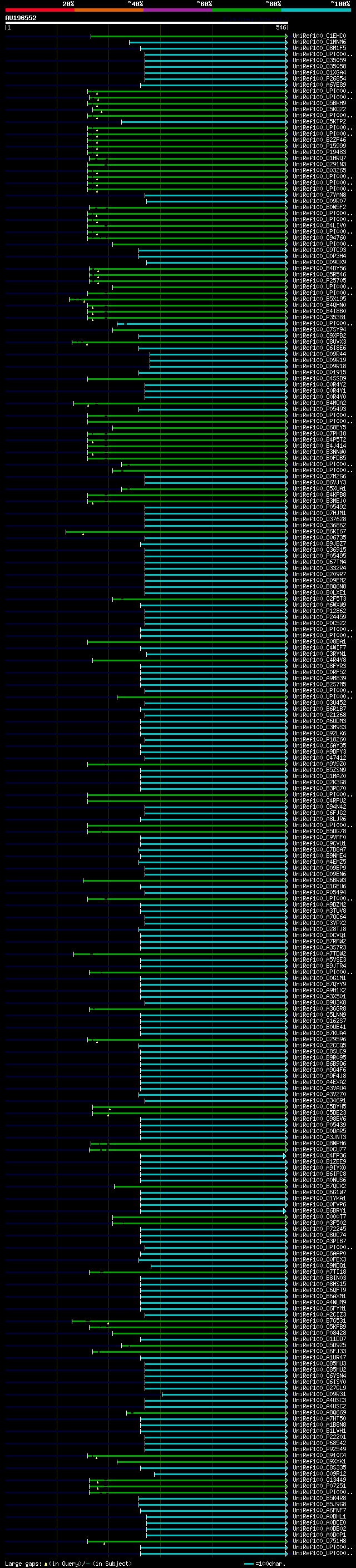Click the cyan alignment bar for C5KTP2
Screen dimensions: 356x1568
[x=205, y=122]
